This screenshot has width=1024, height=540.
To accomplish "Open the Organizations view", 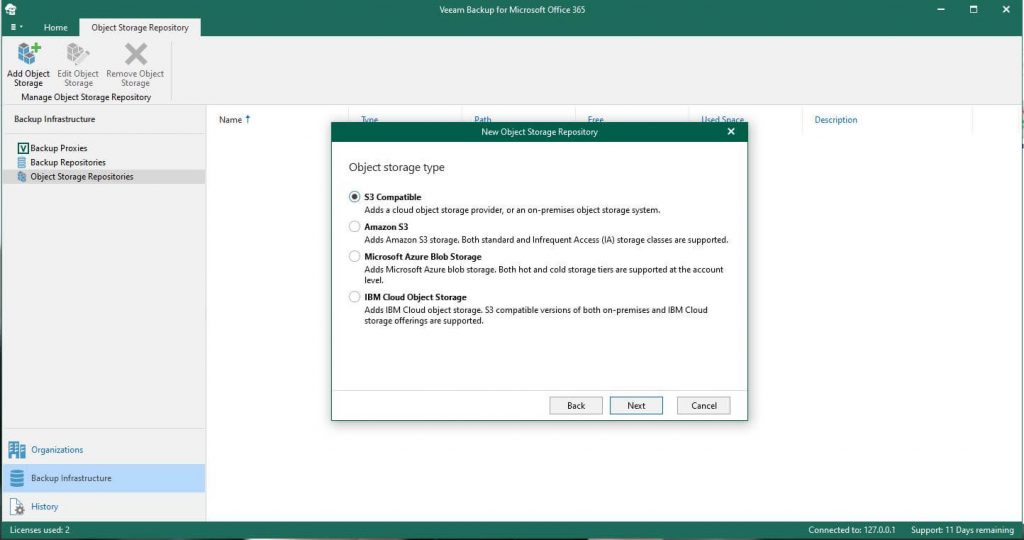I will pos(104,450).
